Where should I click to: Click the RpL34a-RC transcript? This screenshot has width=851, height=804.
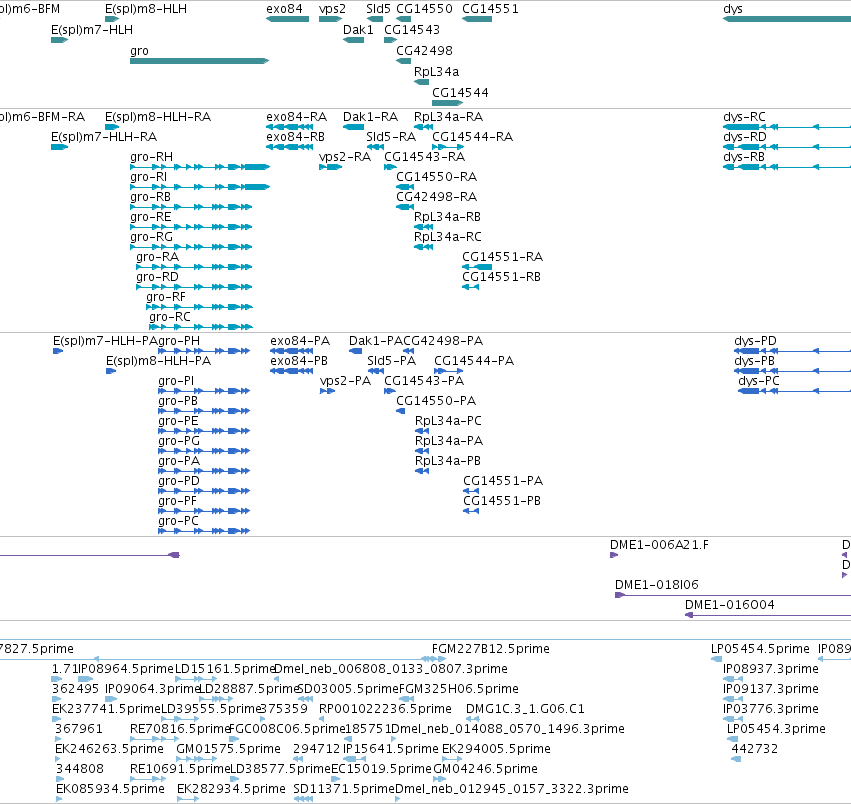[x=423, y=247]
